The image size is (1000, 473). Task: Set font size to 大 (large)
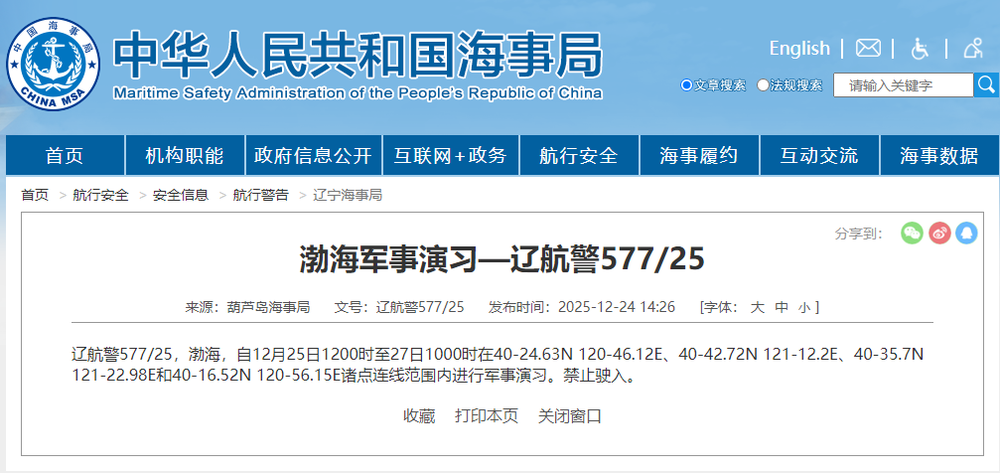pos(757,307)
